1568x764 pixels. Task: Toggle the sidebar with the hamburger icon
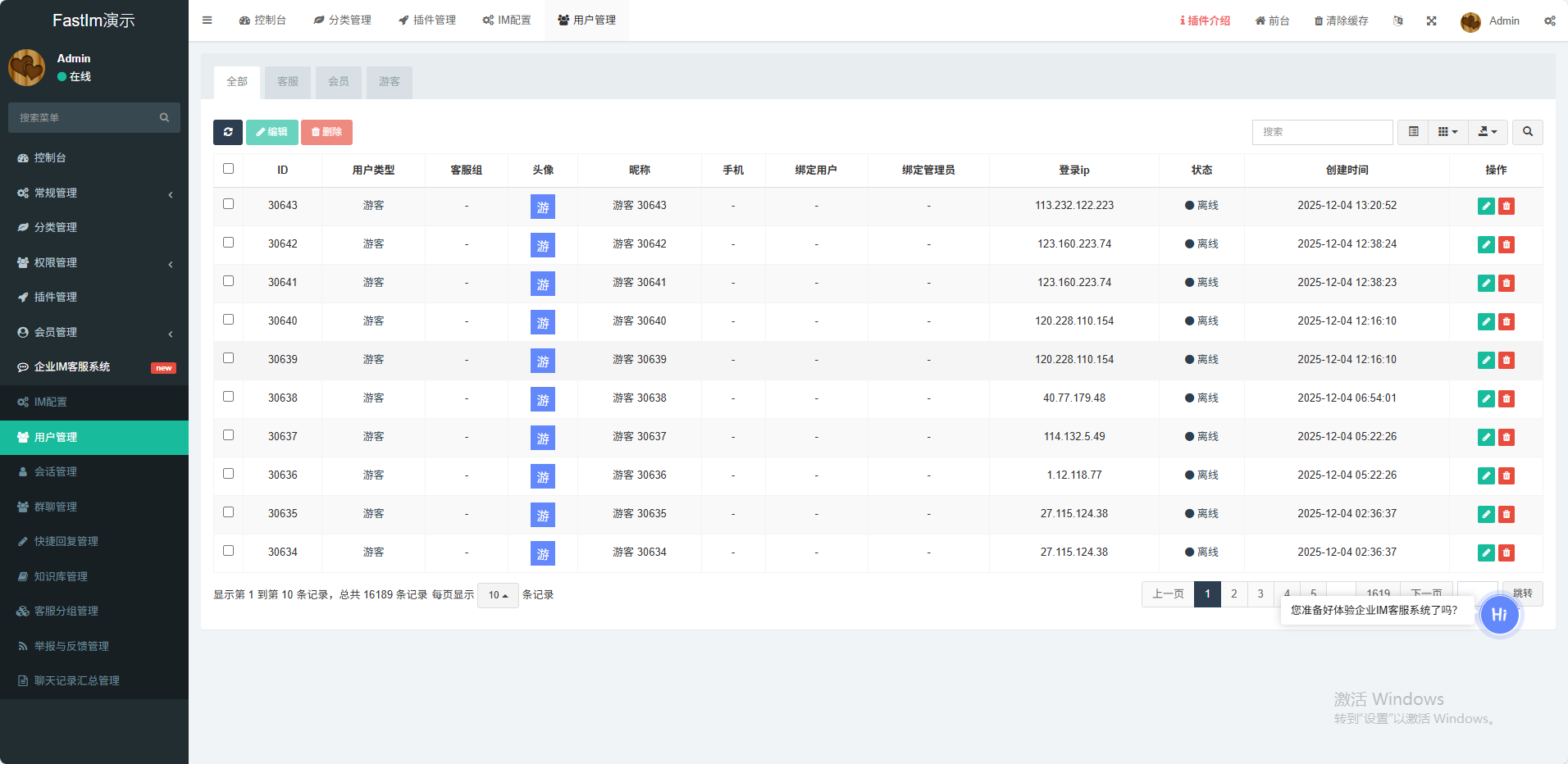207,20
